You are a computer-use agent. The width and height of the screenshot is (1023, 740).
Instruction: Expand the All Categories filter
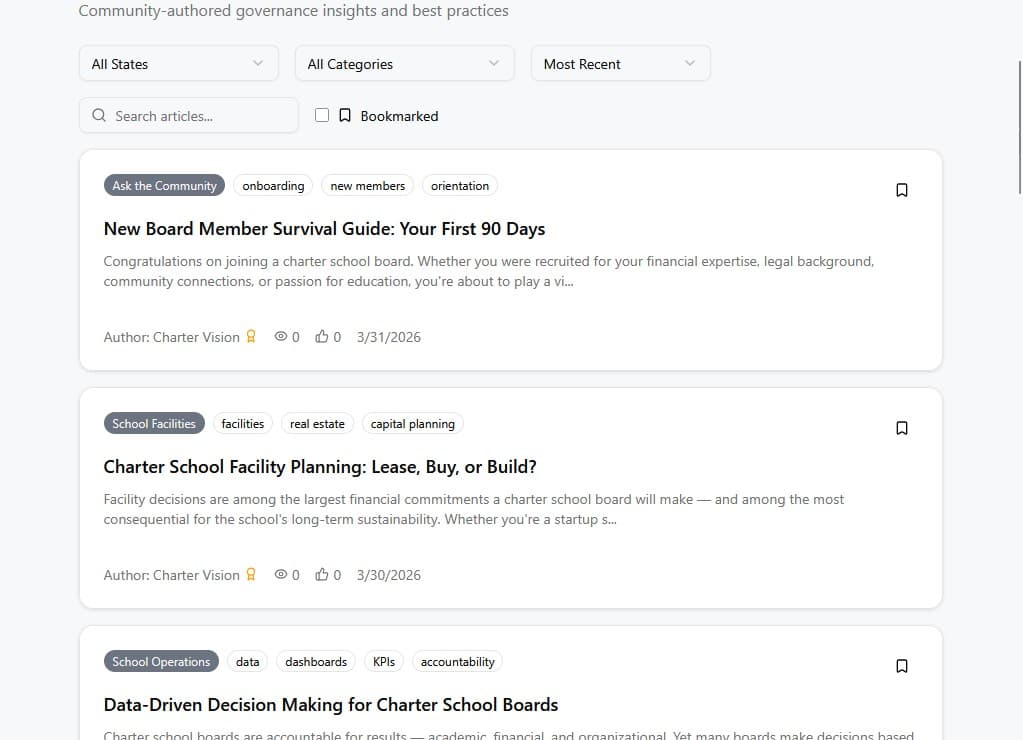point(405,64)
